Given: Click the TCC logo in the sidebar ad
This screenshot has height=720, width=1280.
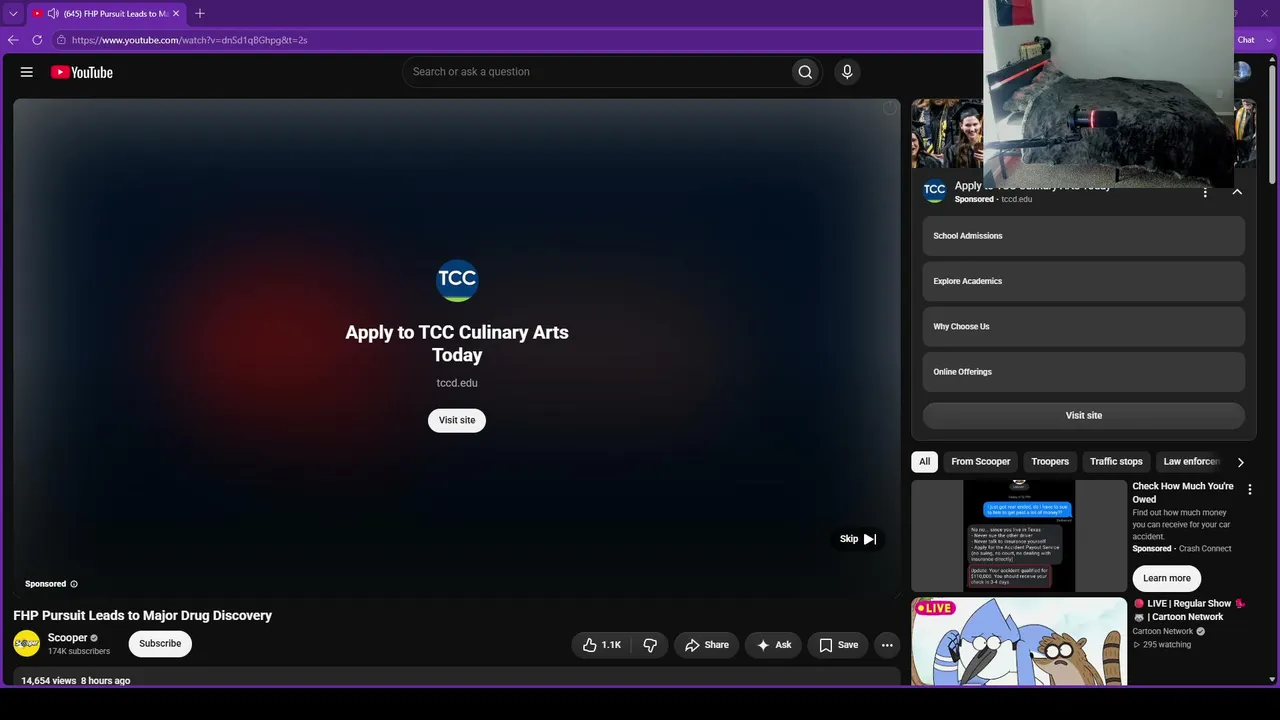Looking at the screenshot, I should click(934, 191).
